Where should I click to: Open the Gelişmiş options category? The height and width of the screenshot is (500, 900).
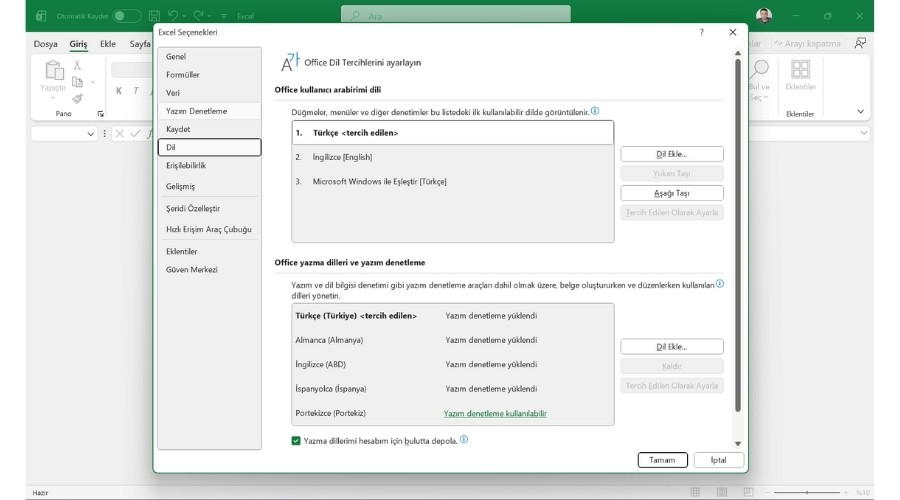click(x=181, y=186)
